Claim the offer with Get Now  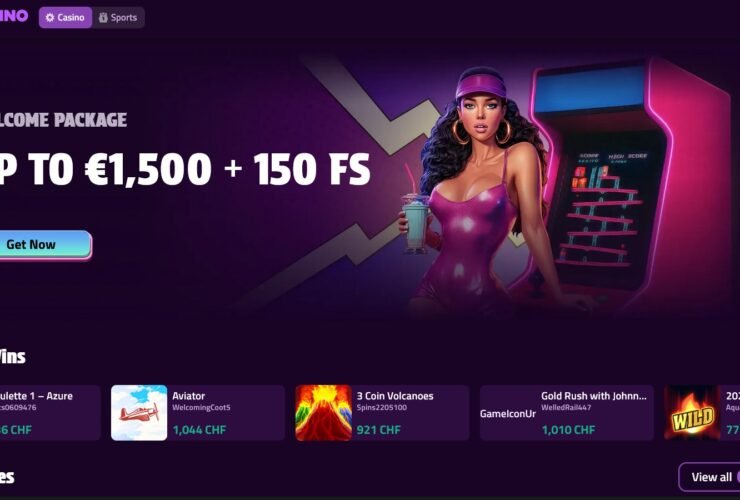(x=45, y=245)
